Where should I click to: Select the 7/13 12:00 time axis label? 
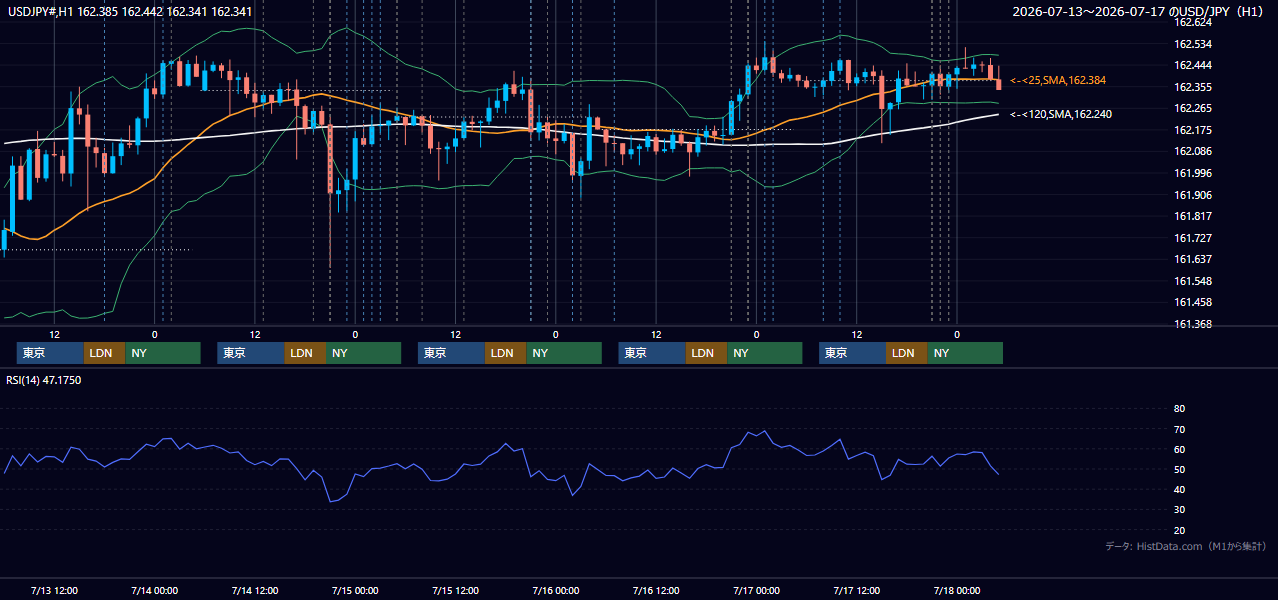point(54,590)
